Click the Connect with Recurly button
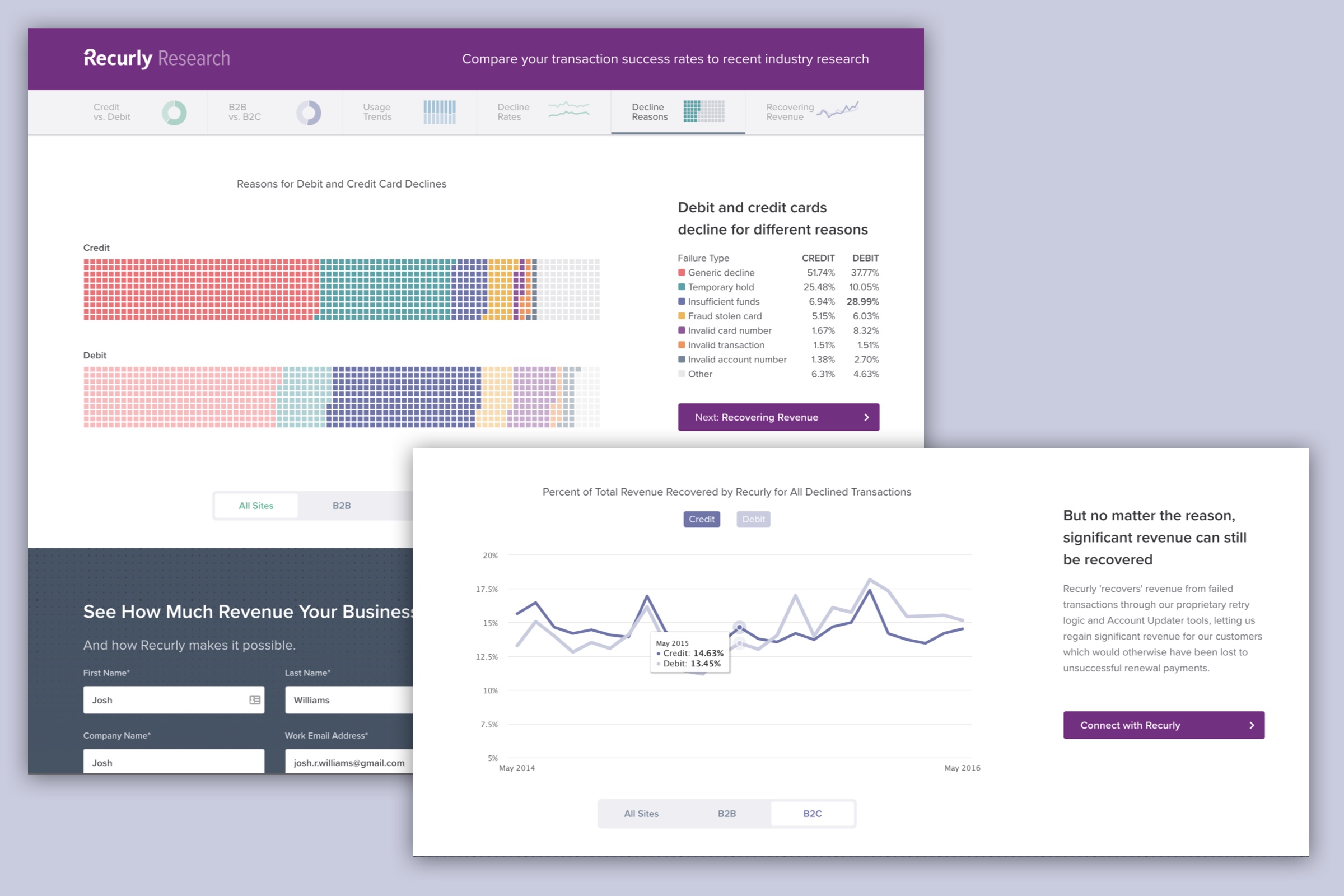The width and height of the screenshot is (1344, 896). point(1164,725)
